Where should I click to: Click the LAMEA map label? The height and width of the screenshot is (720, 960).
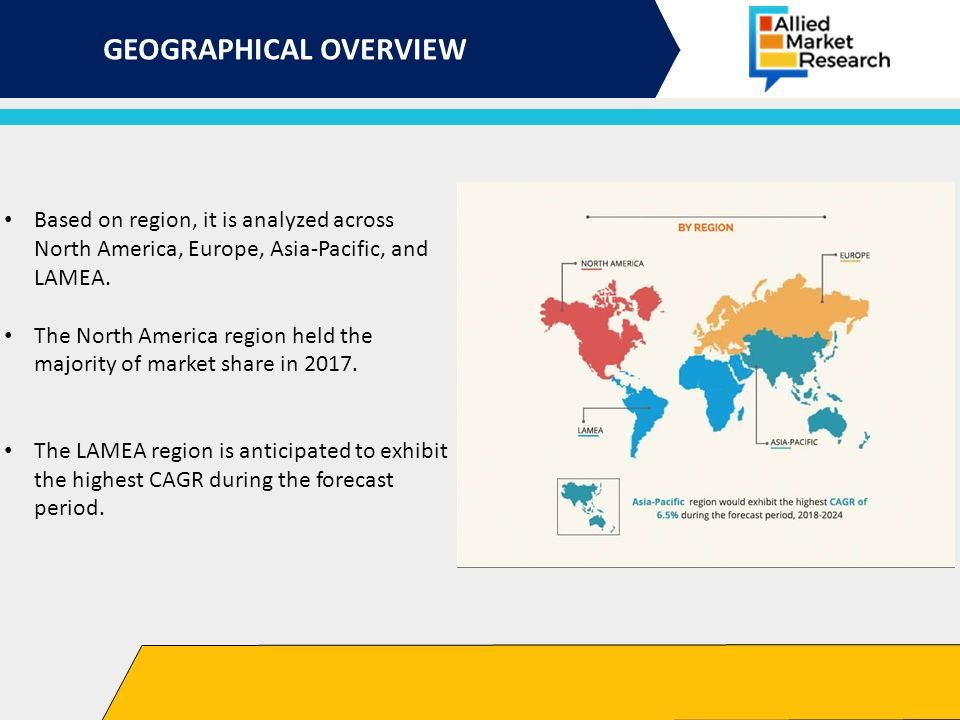(x=590, y=430)
